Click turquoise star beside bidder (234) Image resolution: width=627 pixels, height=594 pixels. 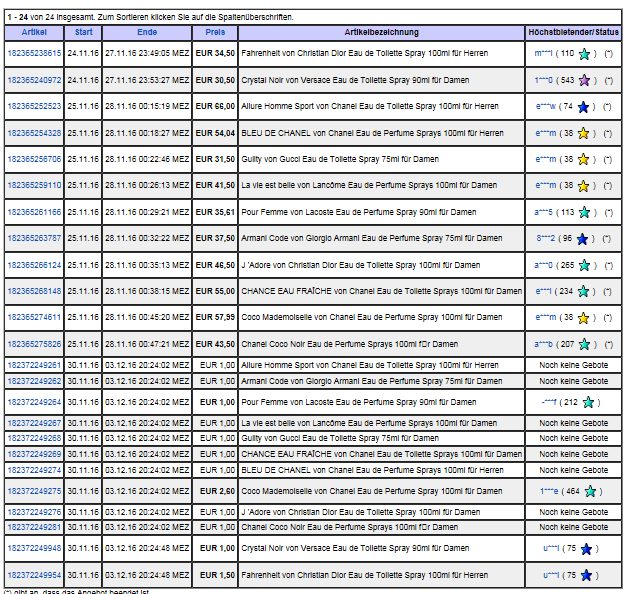point(583,292)
